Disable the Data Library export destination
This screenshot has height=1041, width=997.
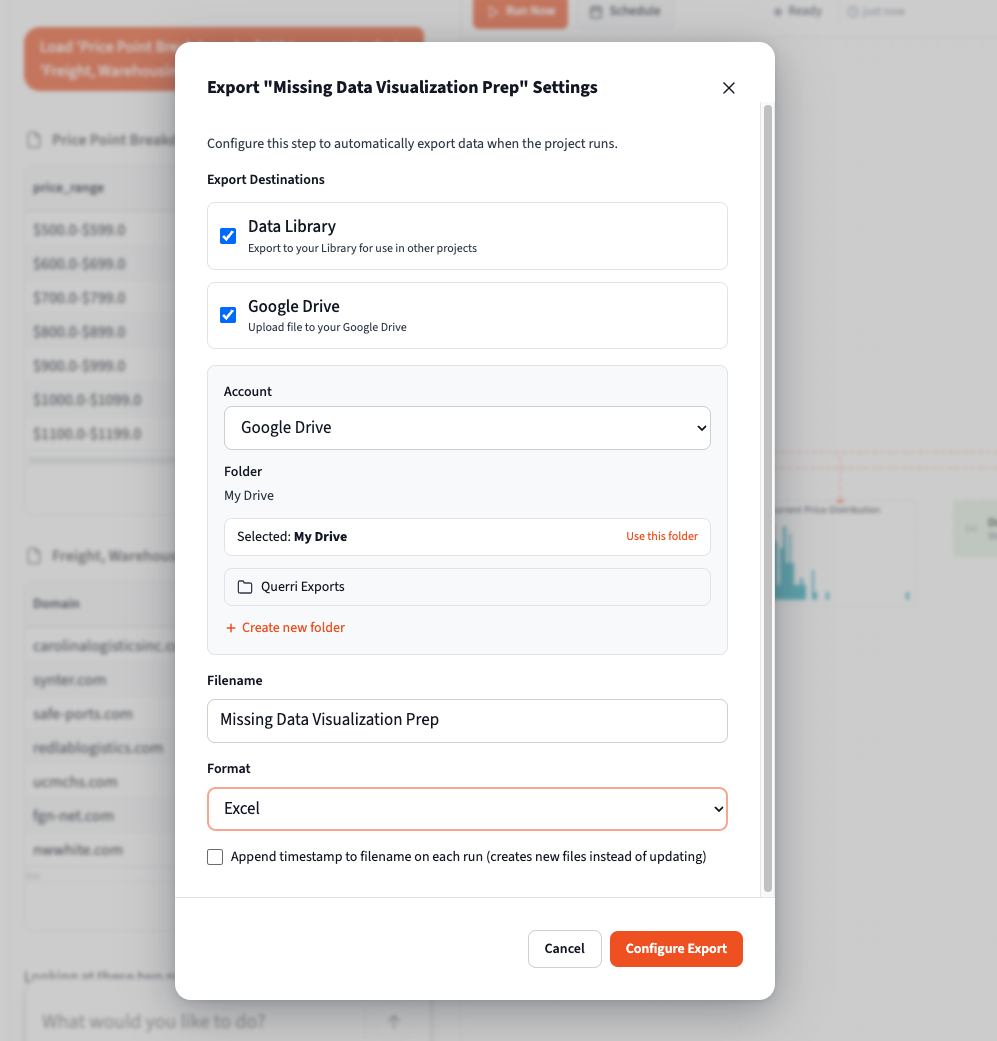[x=228, y=235]
